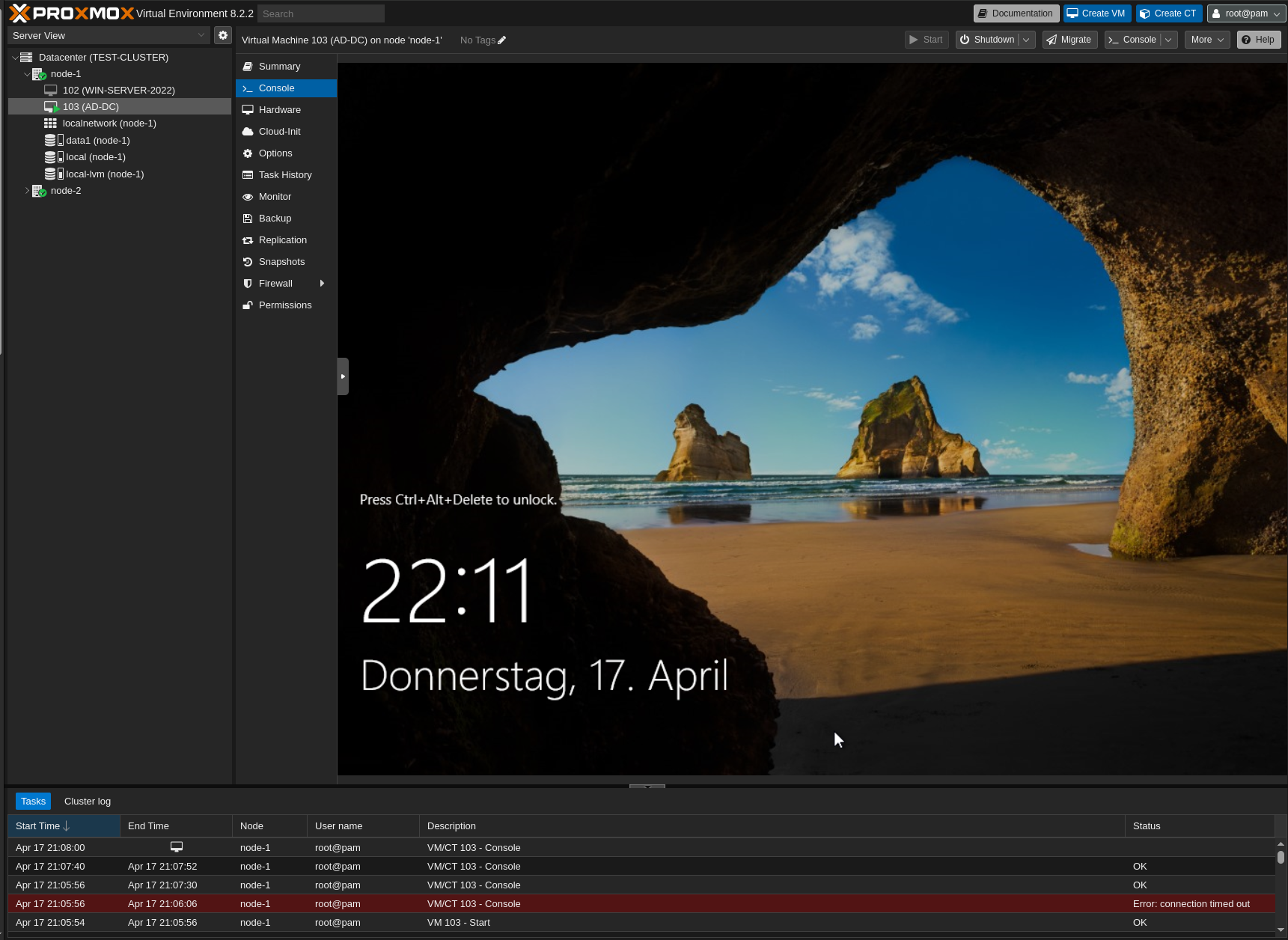Expand the node-2 tree entry
This screenshot has height=940, width=1288.
(x=27, y=190)
